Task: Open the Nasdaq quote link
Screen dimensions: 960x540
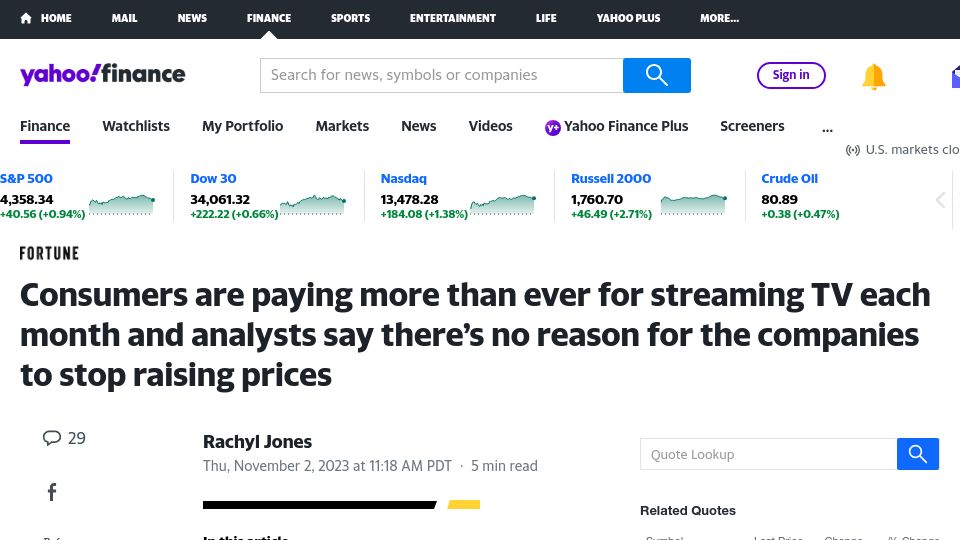Action: click(x=403, y=179)
